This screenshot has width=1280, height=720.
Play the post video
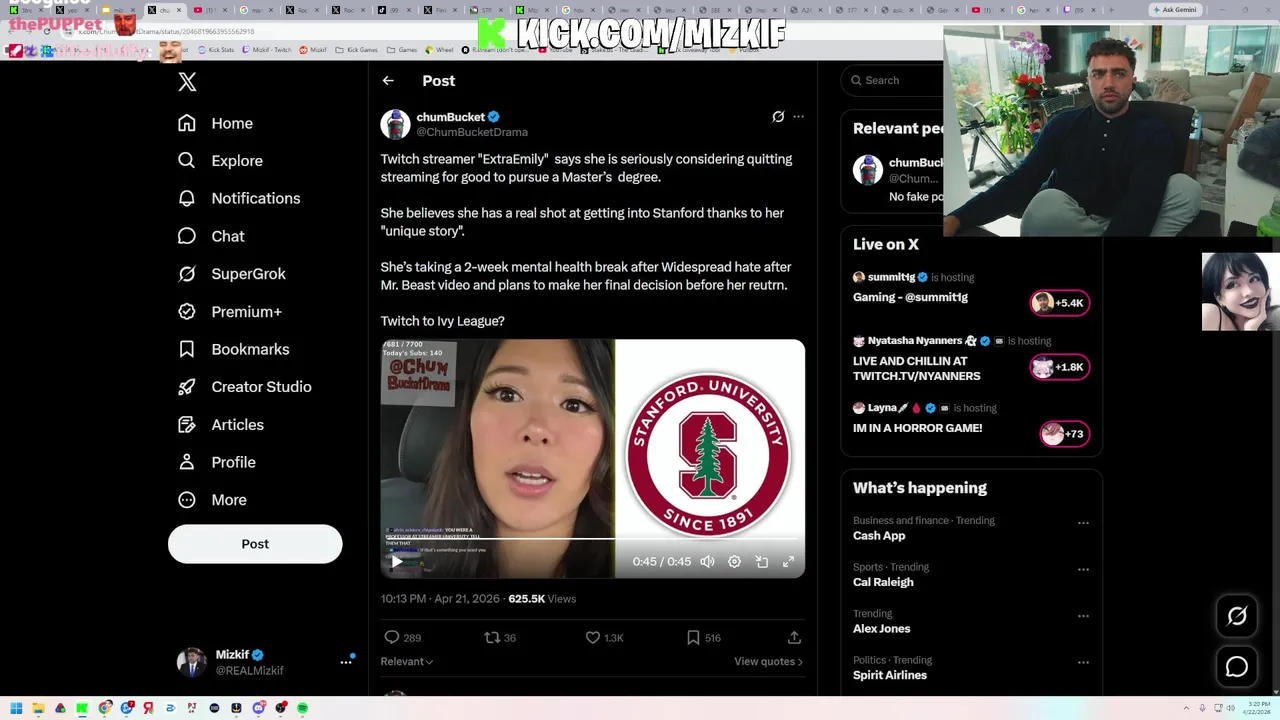(x=397, y=562)
